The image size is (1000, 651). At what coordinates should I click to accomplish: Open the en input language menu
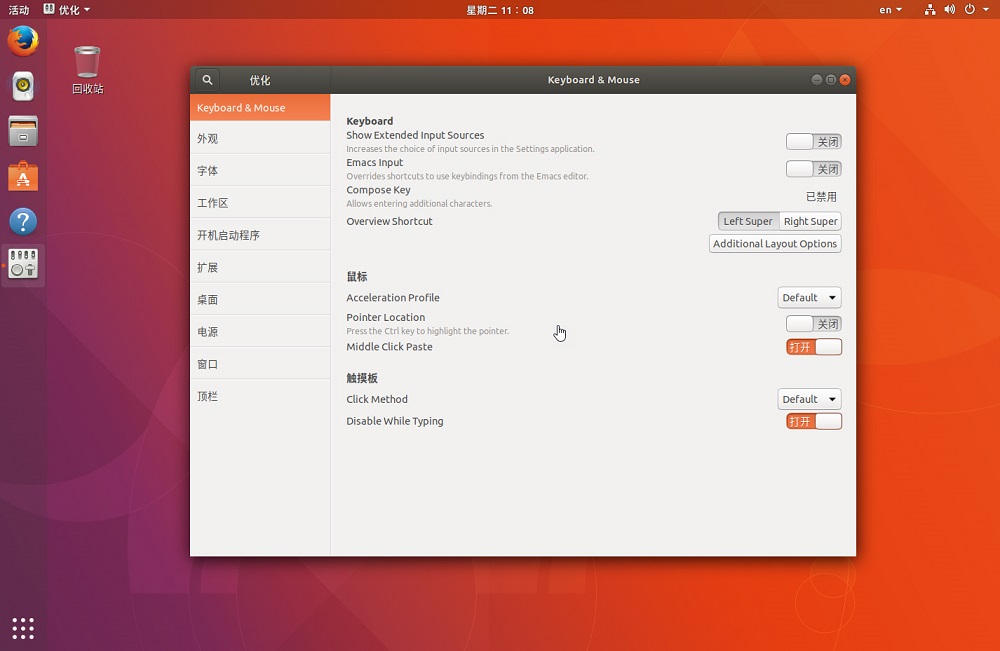coord(890,10)
